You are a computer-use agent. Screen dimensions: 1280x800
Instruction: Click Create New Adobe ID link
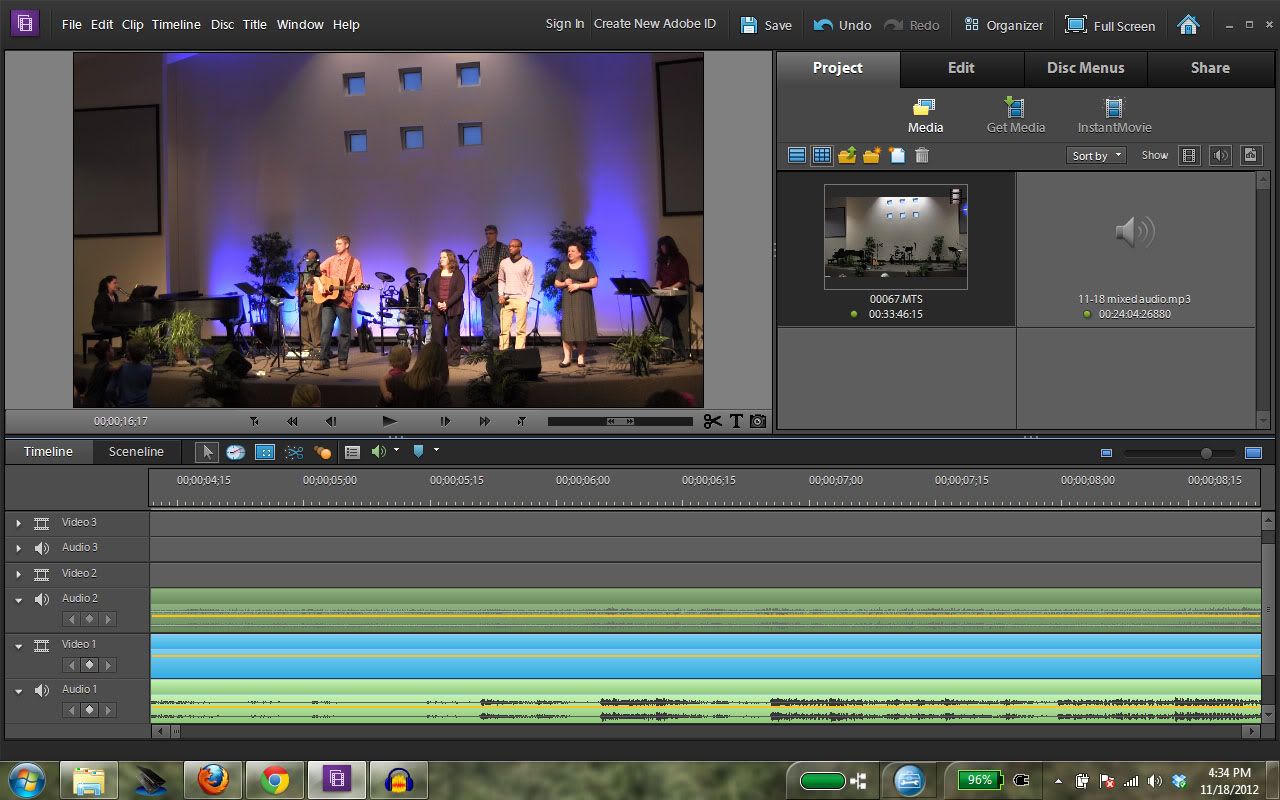tap(655, 24)
